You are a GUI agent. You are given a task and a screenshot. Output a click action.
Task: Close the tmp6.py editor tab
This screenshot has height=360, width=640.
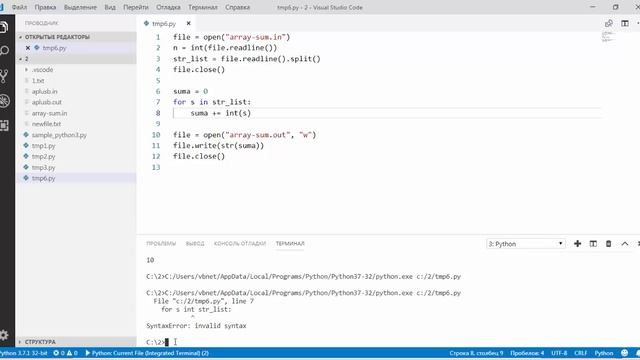pyautogui.click(x=188, y=23)
